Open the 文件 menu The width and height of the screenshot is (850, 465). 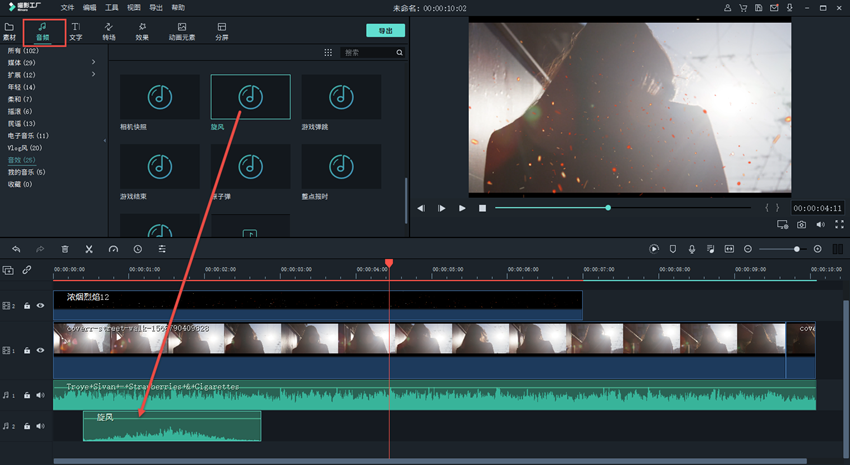click(67, 8)
